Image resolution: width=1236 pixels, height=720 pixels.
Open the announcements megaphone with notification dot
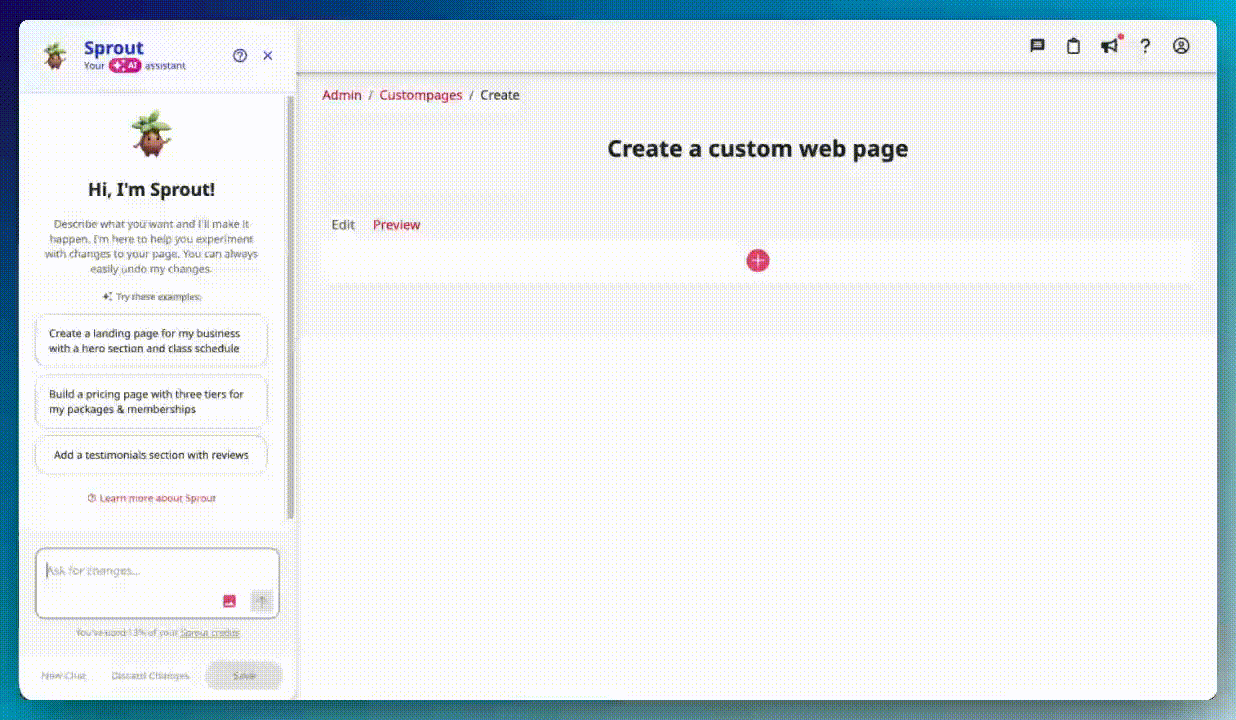coord(1109,46)
